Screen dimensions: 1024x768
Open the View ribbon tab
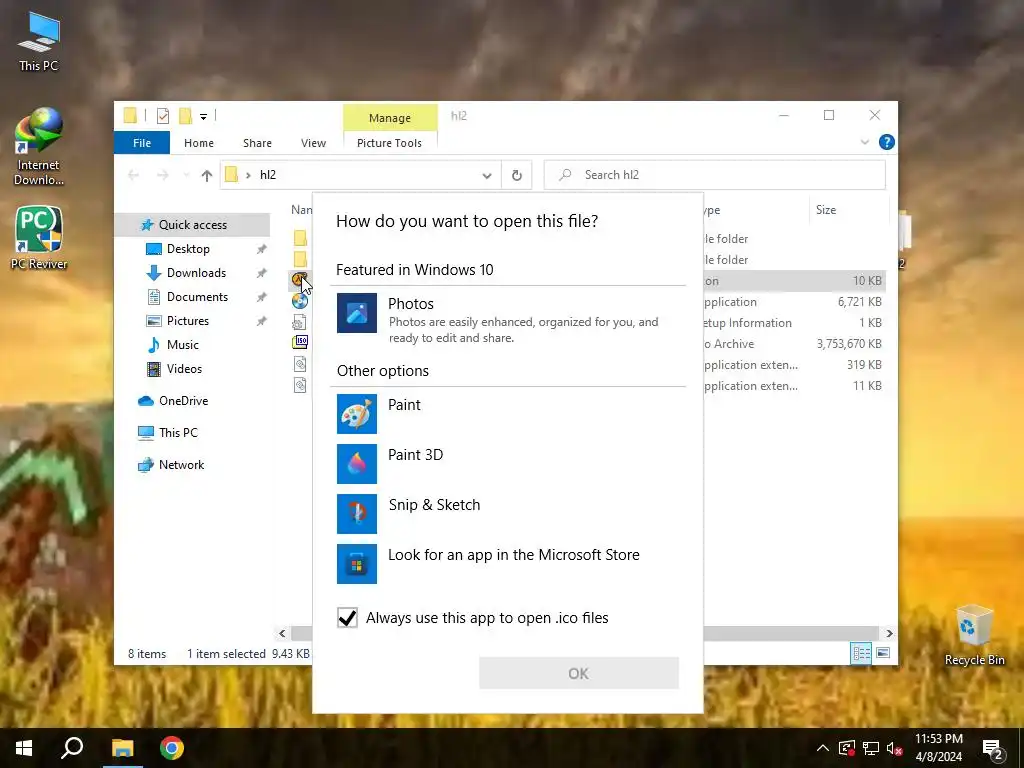313,143
